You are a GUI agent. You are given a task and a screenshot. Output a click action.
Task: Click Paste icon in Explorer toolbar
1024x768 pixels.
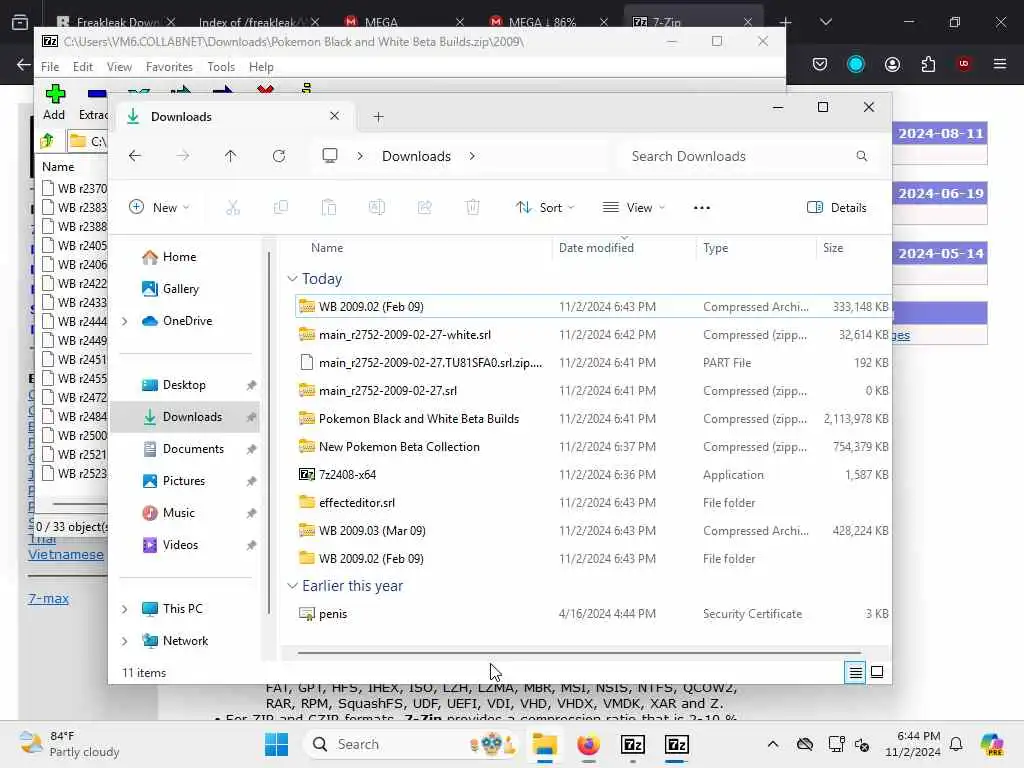328,208
